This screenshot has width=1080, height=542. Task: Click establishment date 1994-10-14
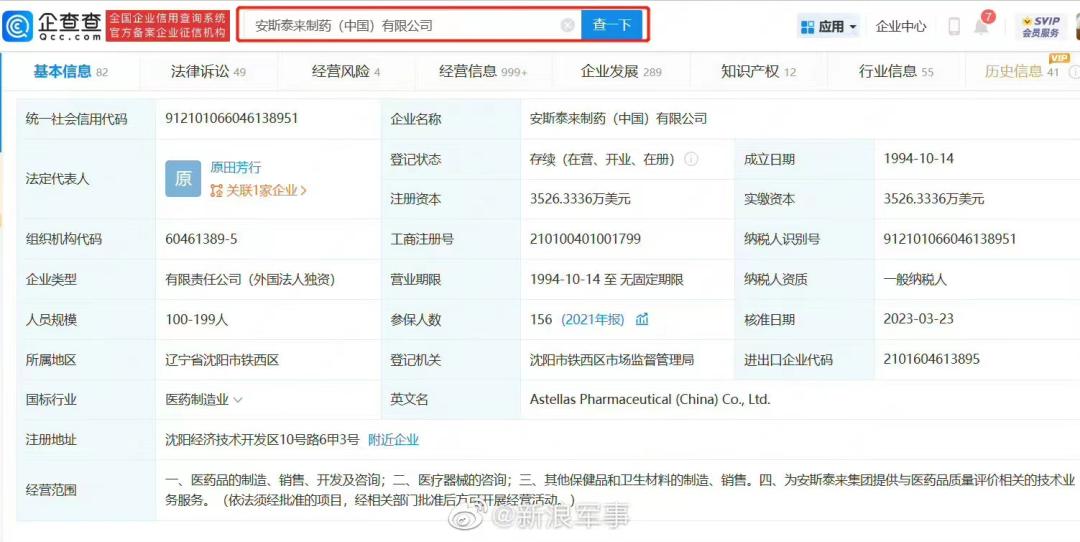(919, 158)
